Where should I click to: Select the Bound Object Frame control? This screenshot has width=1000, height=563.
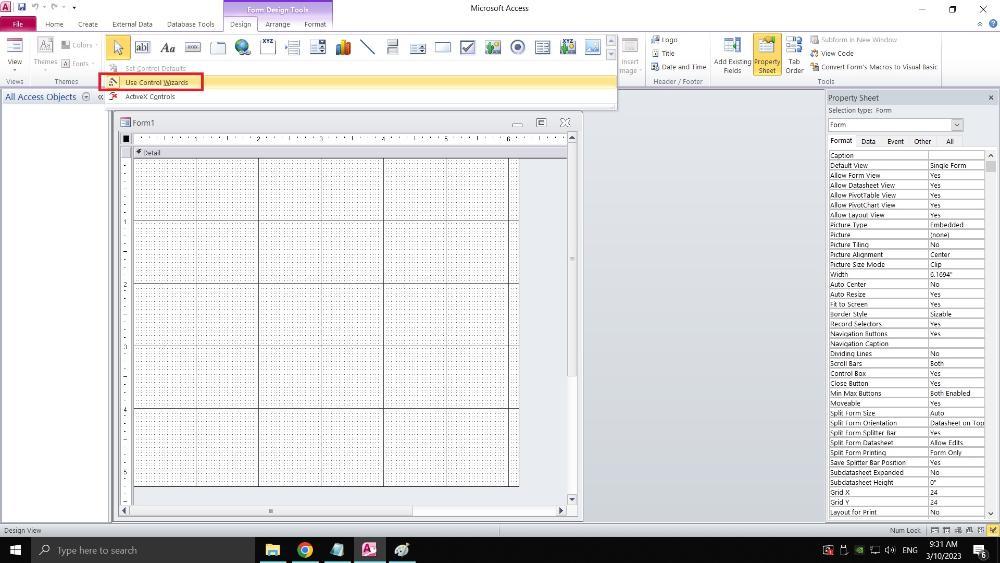click(568, 47)
